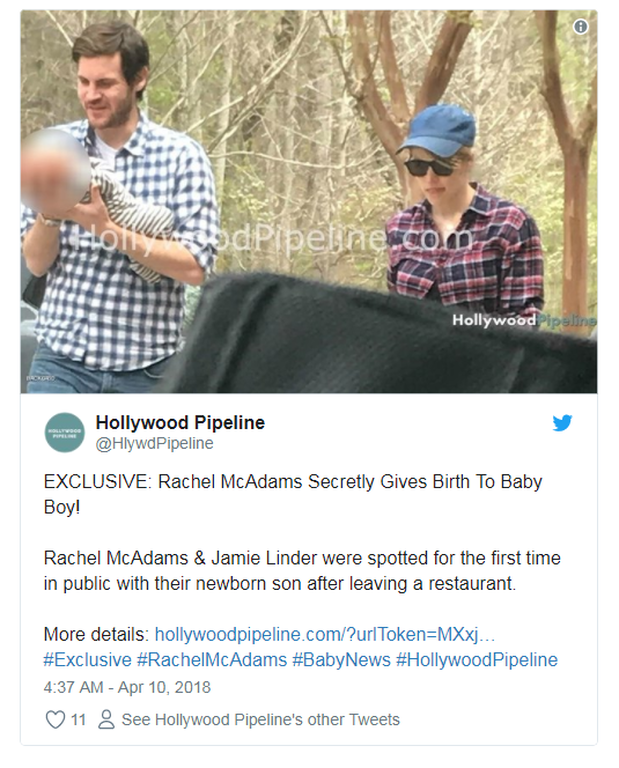The width and height of the screenshot is (619, 768).
Task: Click the like count number 11
Action: 78,720
